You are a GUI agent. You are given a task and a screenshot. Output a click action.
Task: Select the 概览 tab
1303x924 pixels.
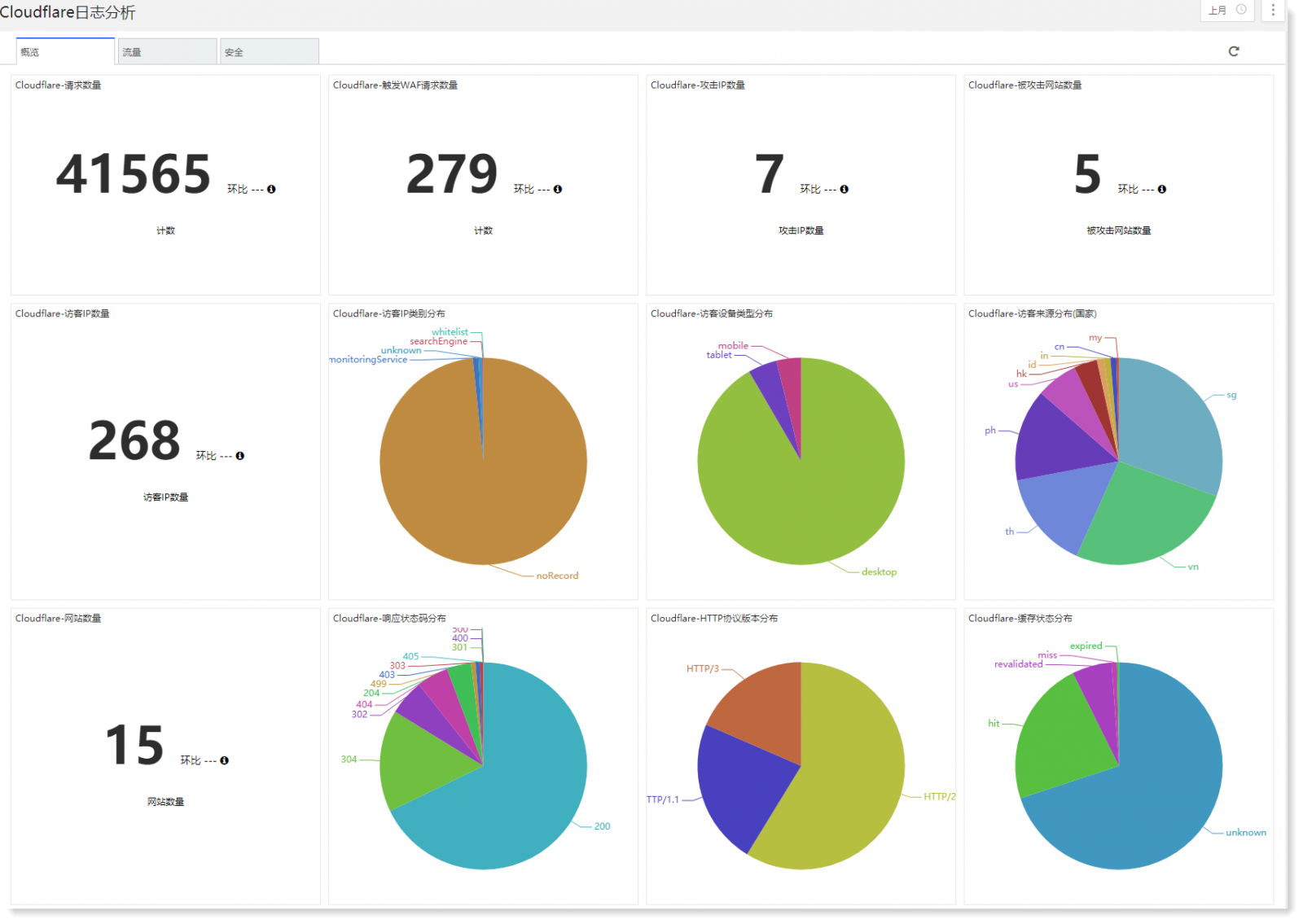65,52
